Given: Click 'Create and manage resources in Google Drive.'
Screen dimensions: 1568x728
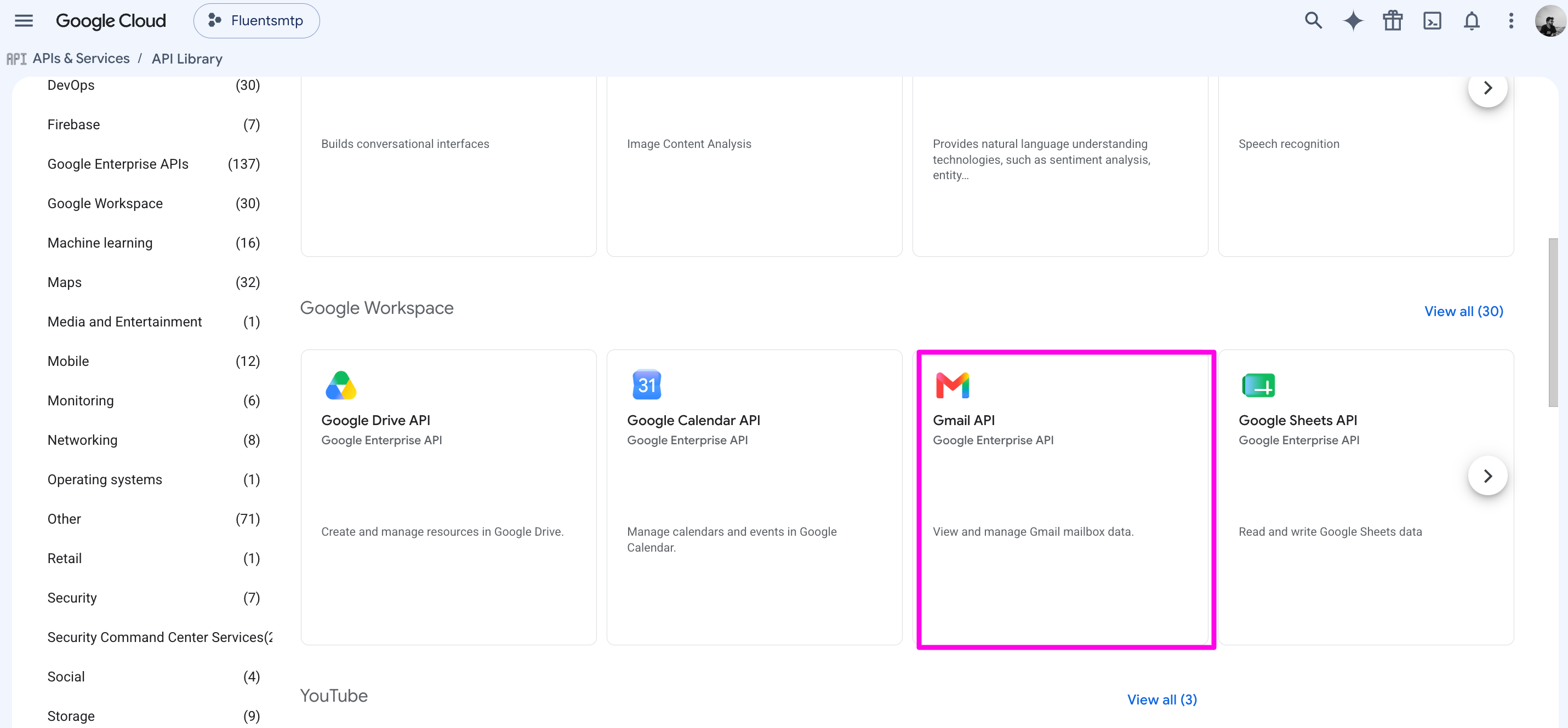Looking at the screenshot, I should pos(442,531).
